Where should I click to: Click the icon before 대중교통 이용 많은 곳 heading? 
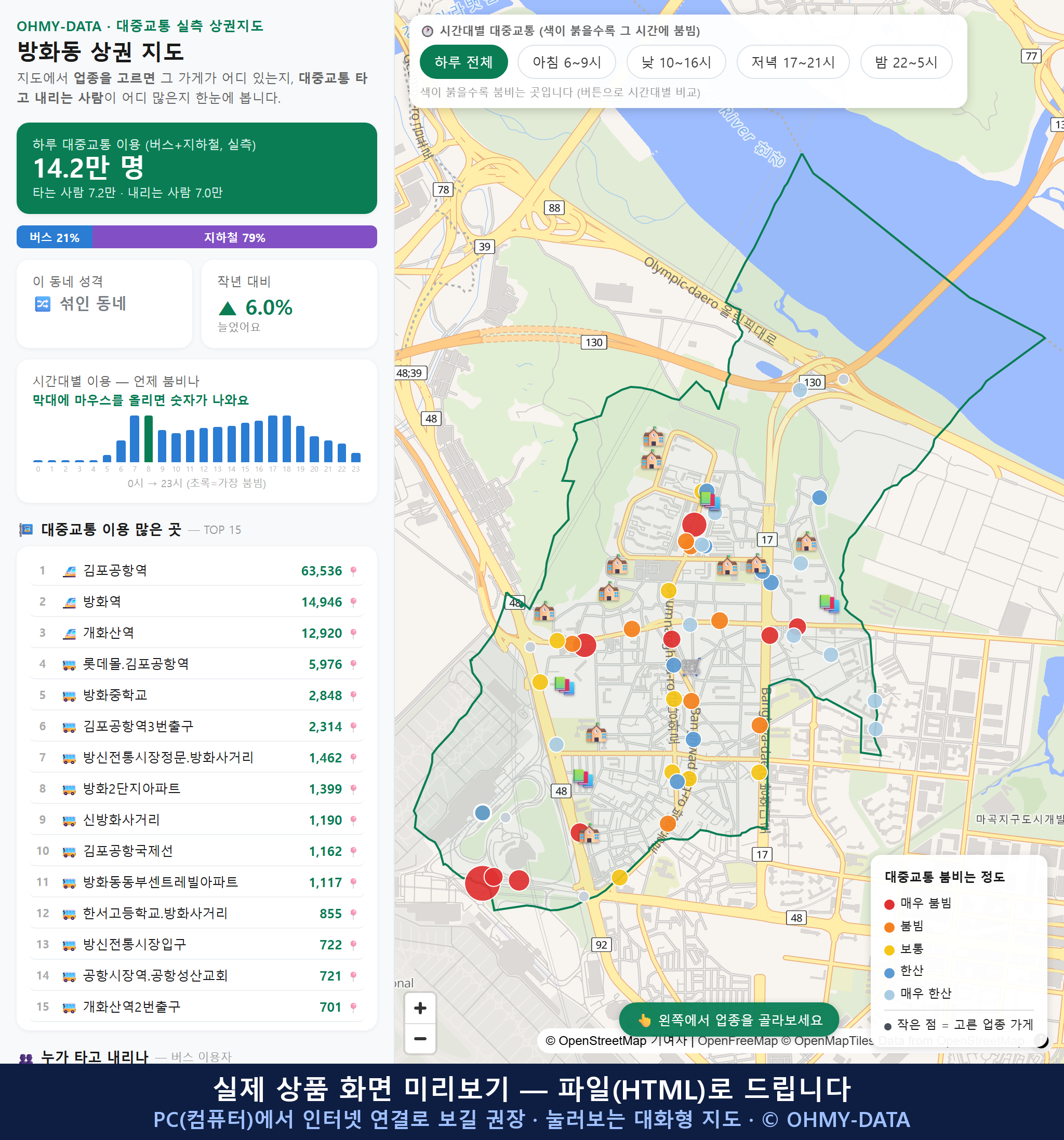point(26,529)
